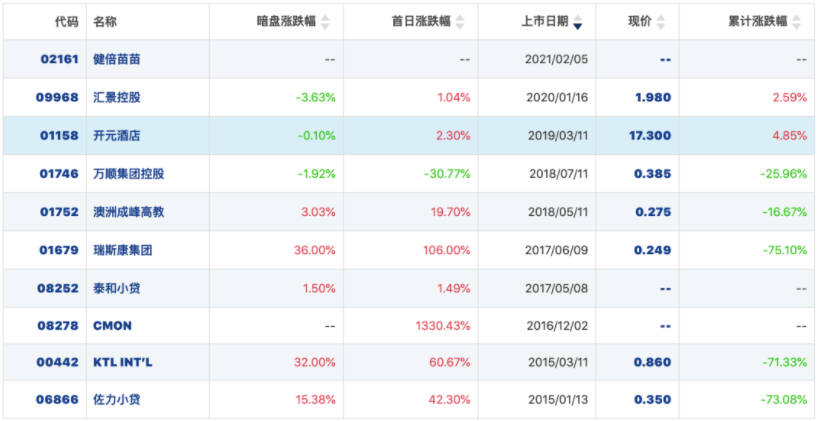Open stock code 01752
Viewport: 820px width, 421px height.
[60, 212]
